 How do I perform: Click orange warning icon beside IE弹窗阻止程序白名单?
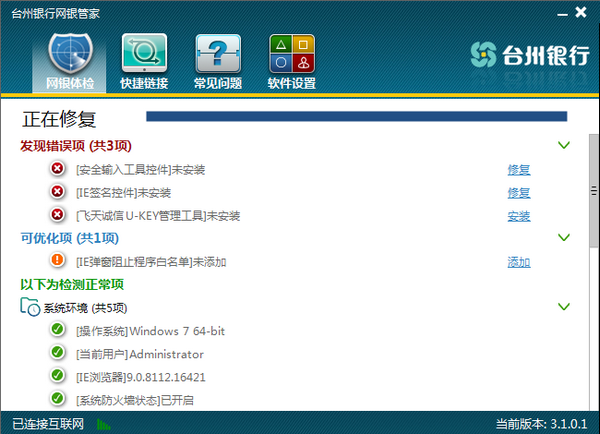pos(57,262)
